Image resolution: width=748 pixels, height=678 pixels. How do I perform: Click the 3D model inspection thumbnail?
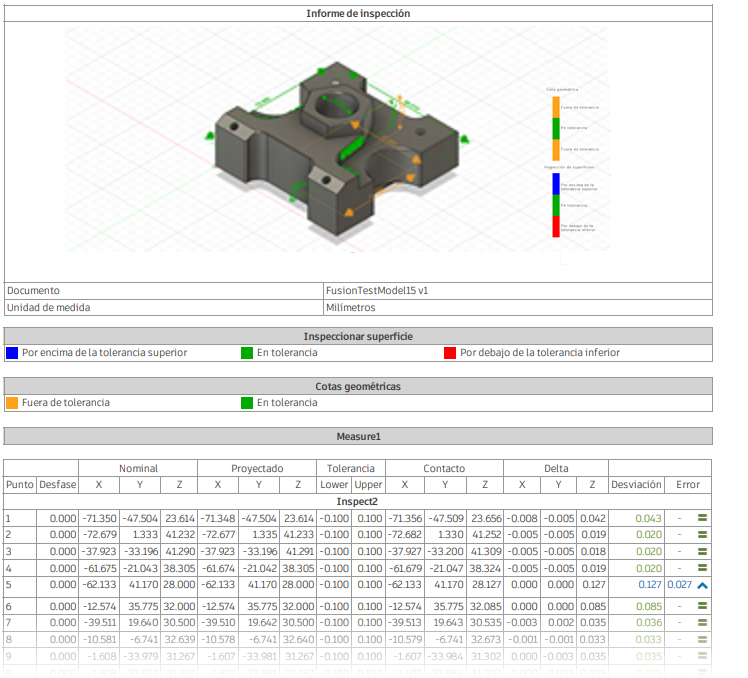(x=337, y=139)
